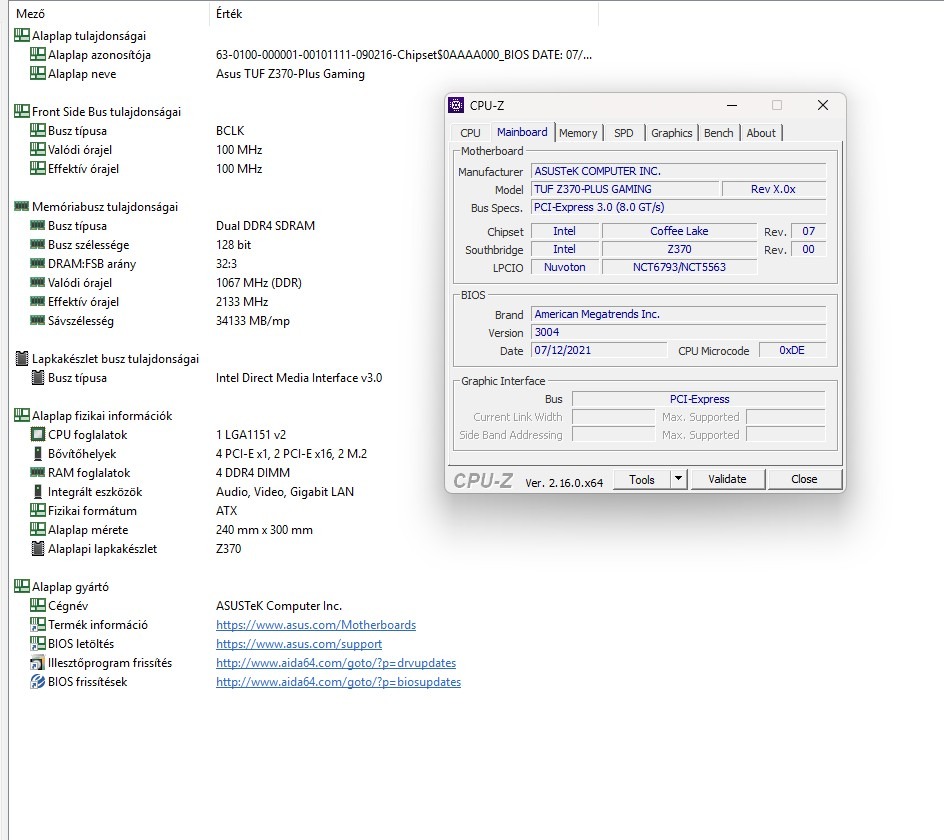This screenshot has width=944, height=840.
Task: Click the BIOS Version field 3004
Action: click(678, 332)
